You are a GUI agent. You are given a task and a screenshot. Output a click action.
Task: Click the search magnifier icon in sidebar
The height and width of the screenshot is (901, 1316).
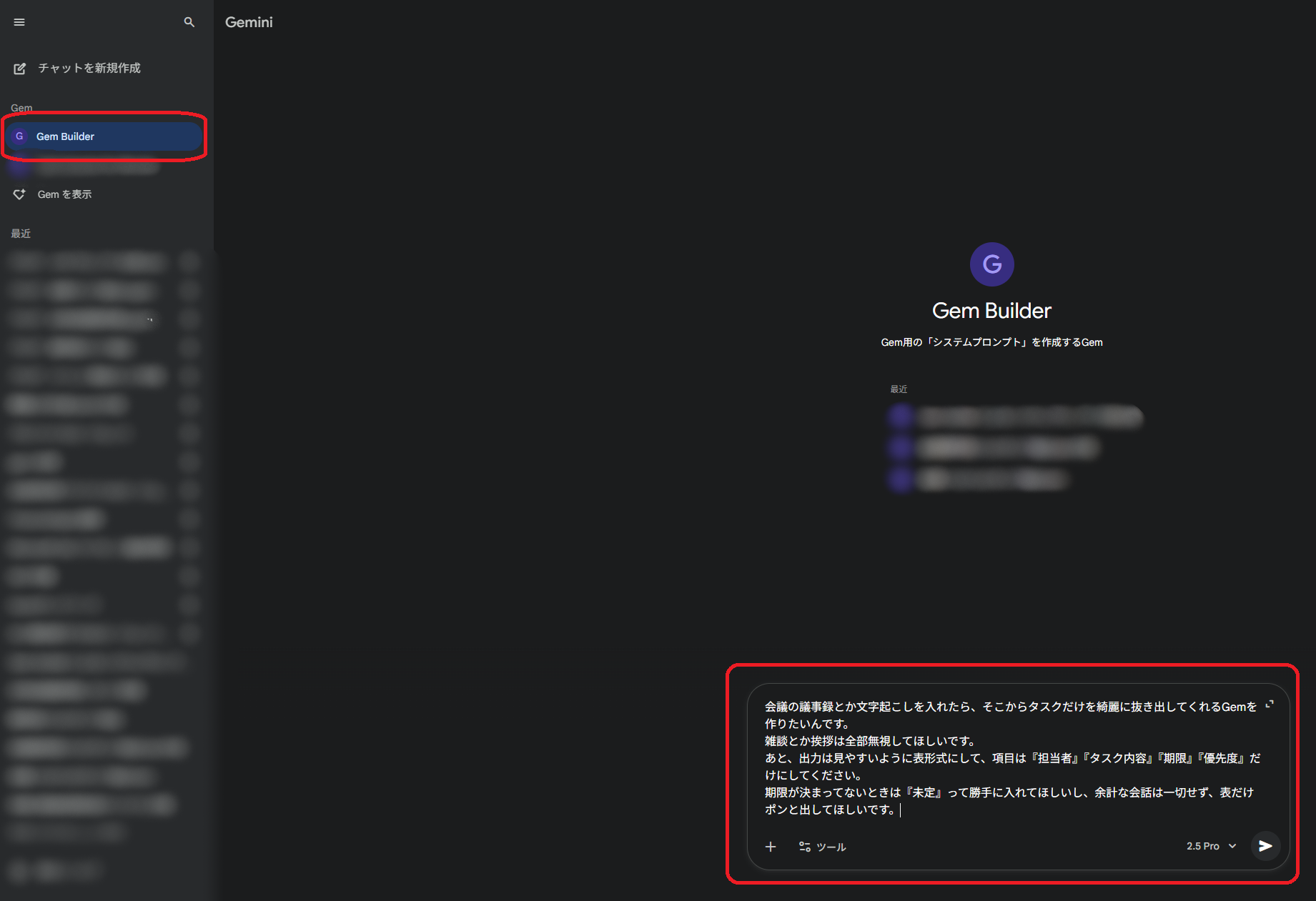(x=189, y=22)
